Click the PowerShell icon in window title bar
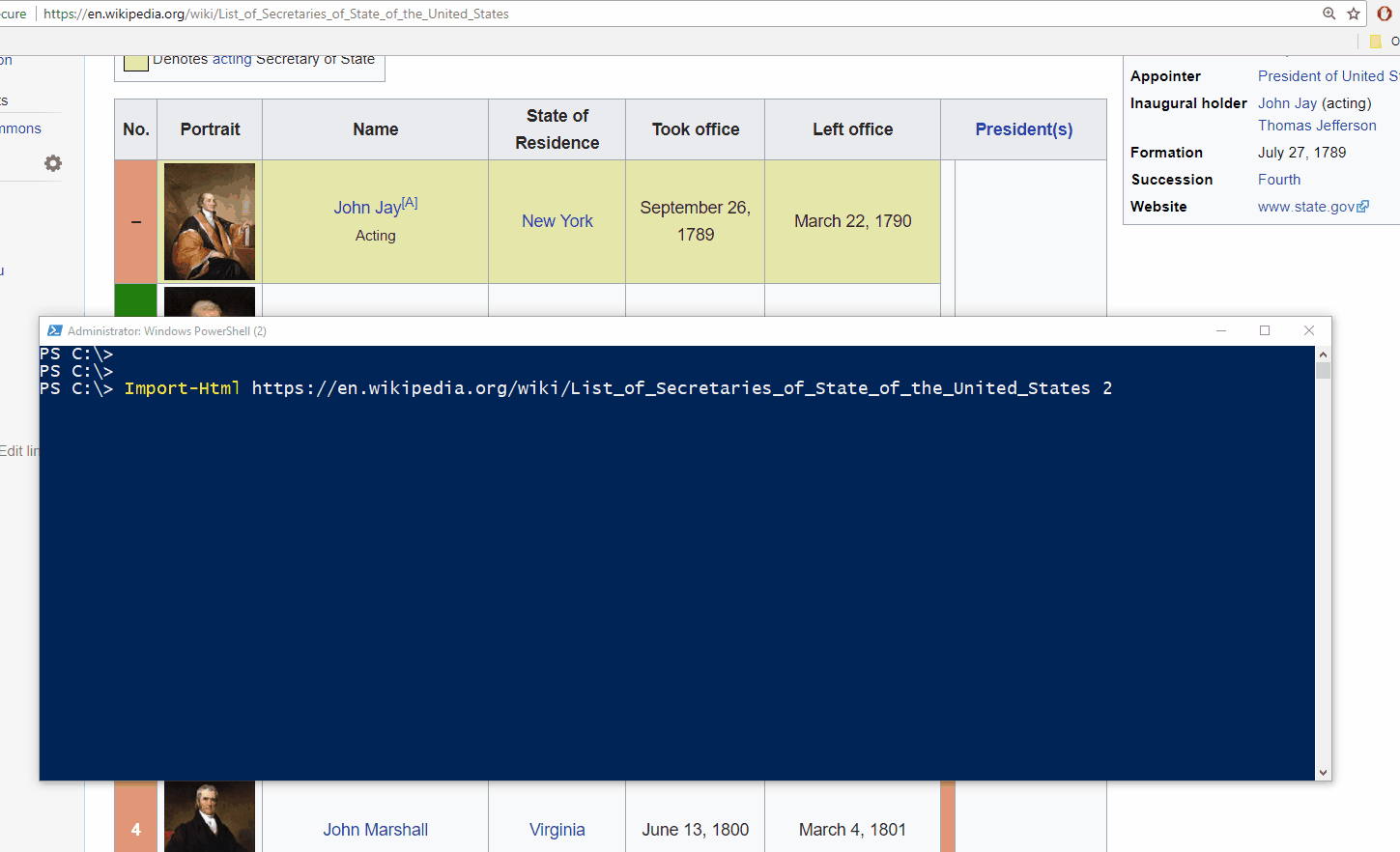 coord(55,330)
